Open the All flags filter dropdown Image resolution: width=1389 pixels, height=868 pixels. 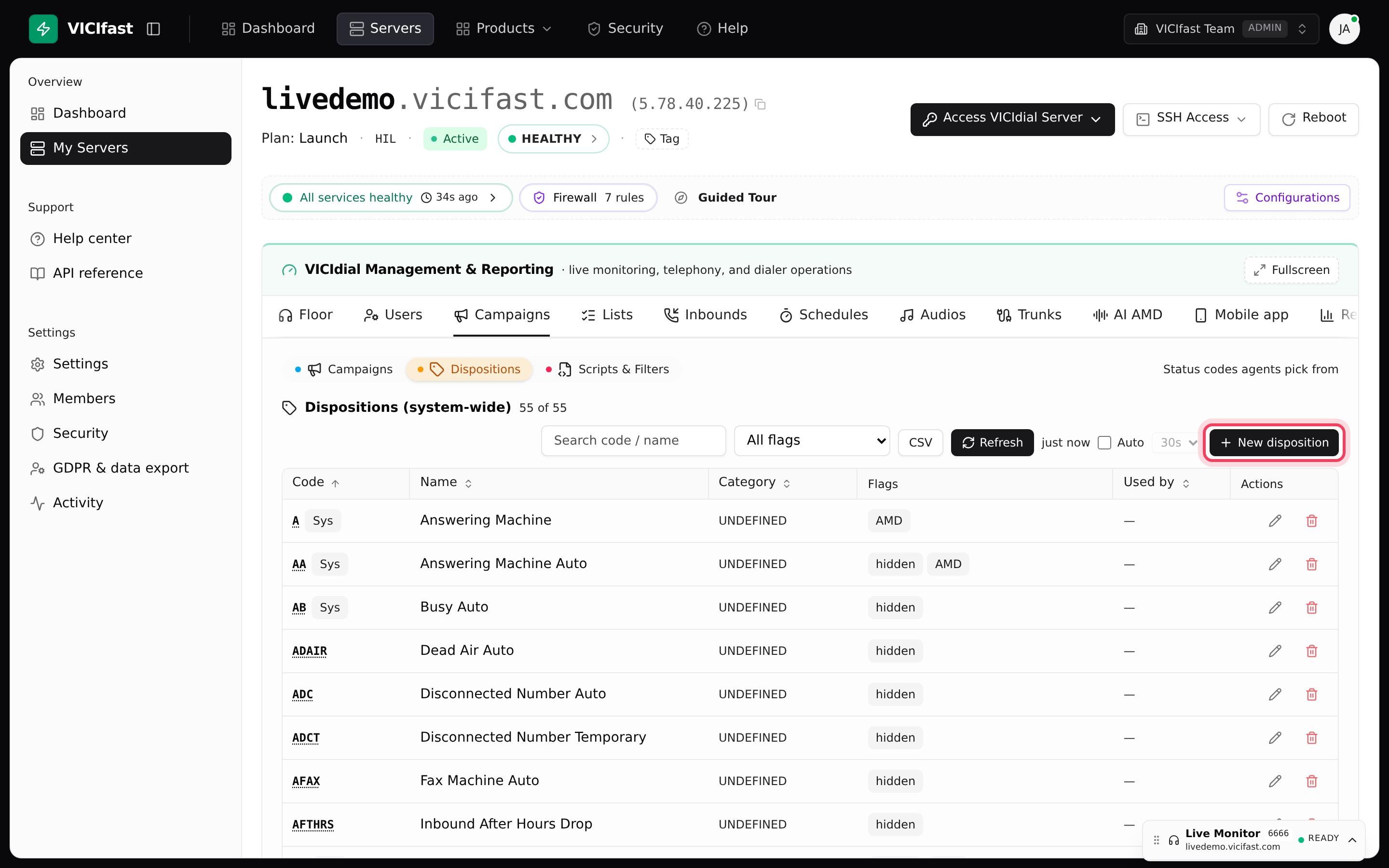click(x=812, y=440)
